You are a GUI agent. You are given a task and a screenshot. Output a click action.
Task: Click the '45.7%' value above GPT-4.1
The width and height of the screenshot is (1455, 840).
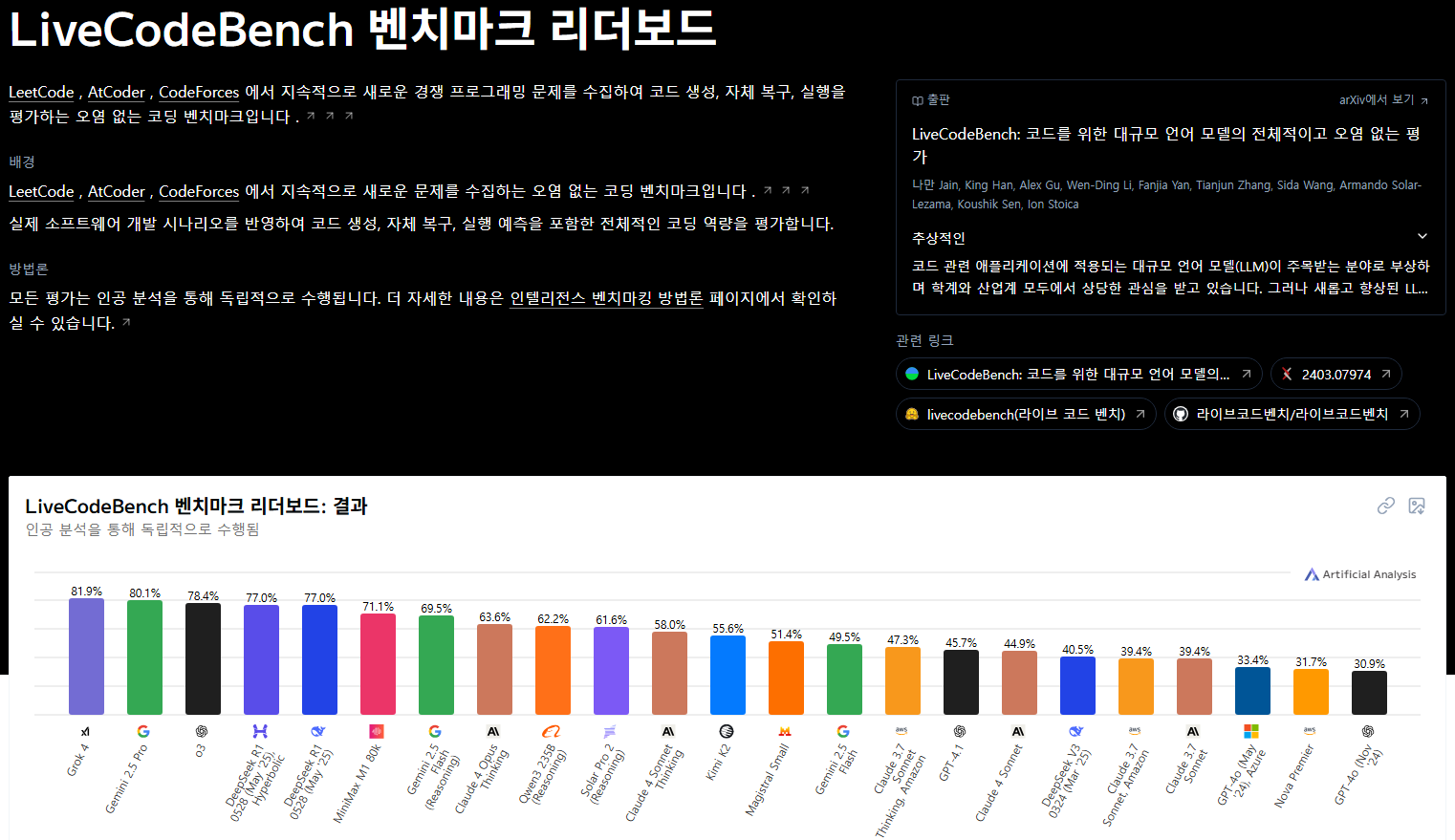coord(961,643)
